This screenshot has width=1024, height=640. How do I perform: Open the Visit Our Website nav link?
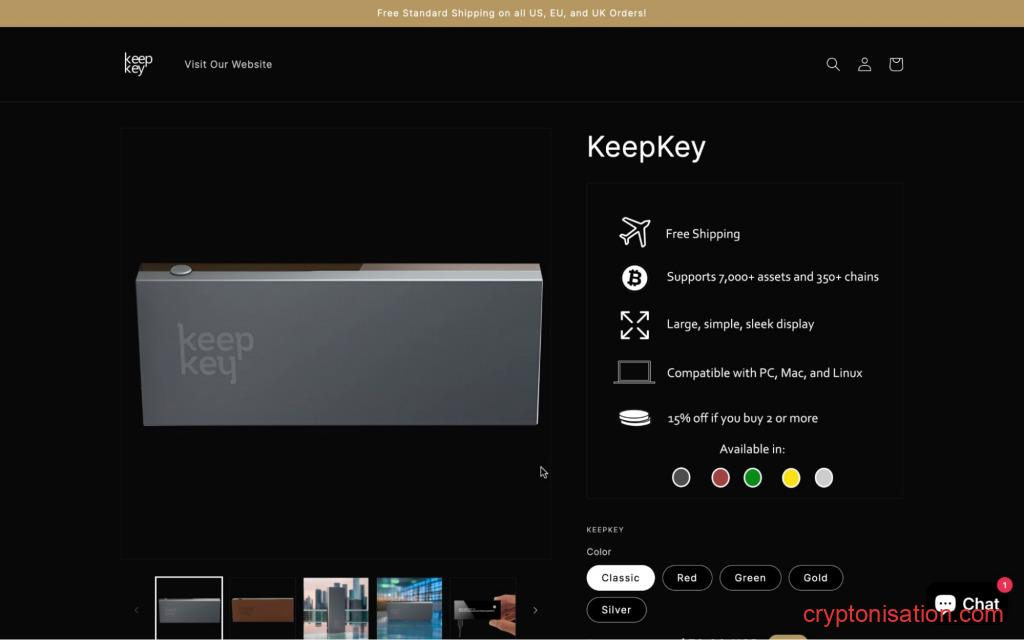coord(228,64)
